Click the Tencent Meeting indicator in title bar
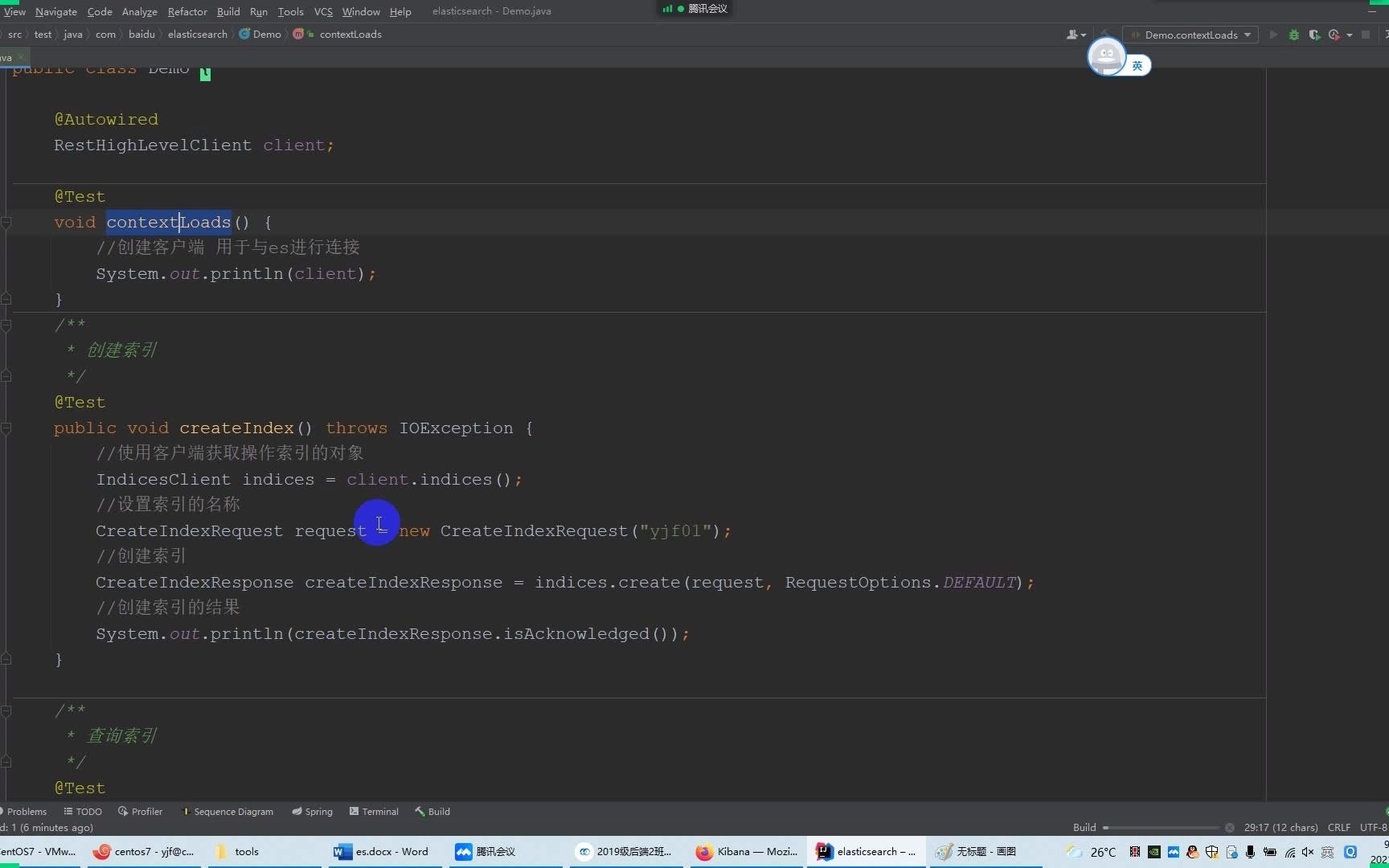The image size is (1389, 868). (694, 9)
